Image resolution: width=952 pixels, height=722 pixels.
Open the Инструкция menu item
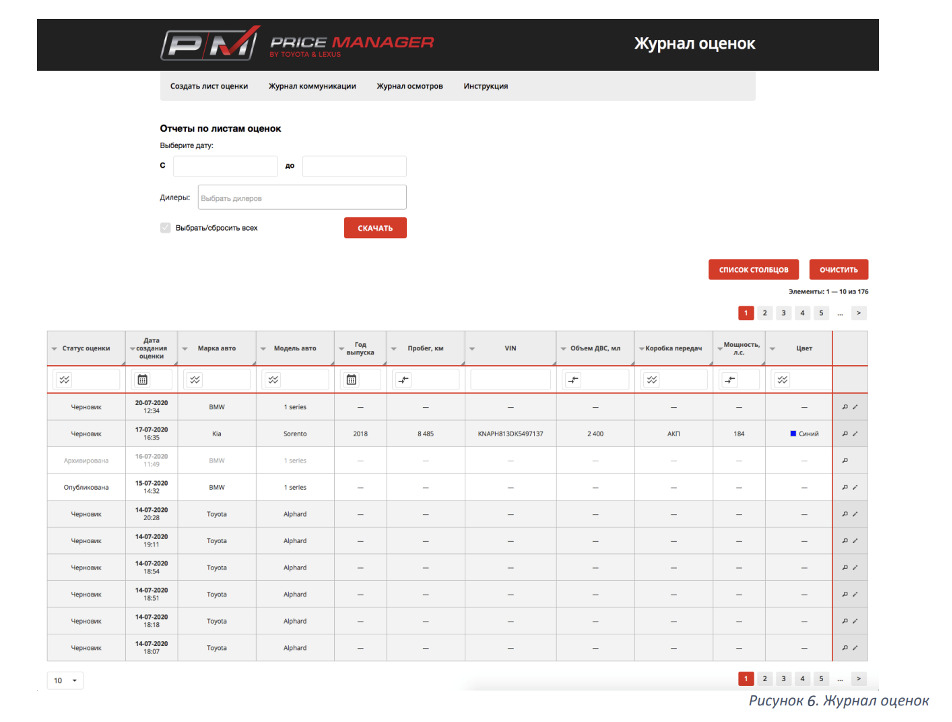(x=486, y=86)
